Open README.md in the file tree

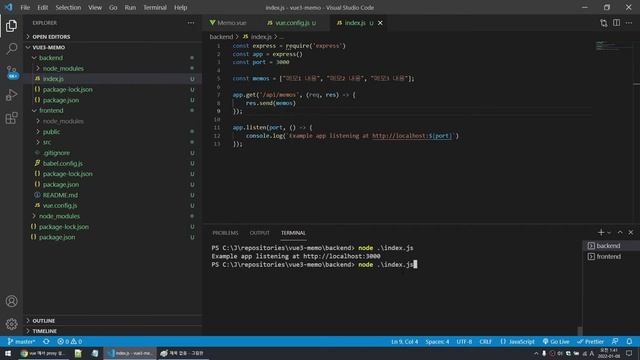[x=112, y=195]
